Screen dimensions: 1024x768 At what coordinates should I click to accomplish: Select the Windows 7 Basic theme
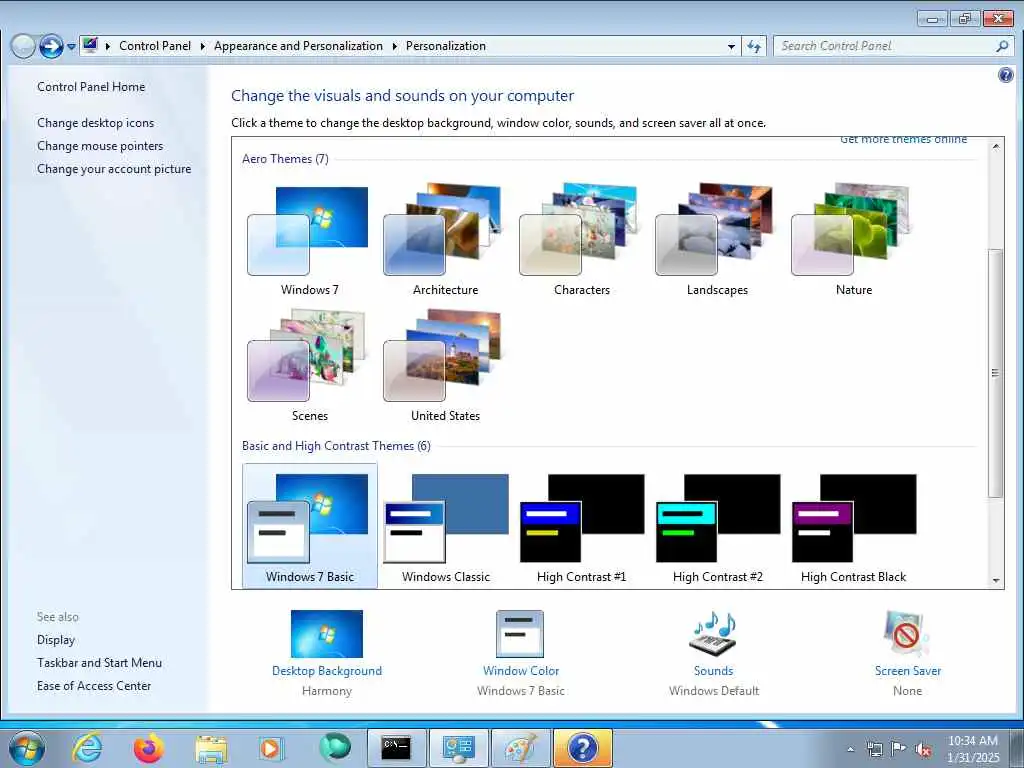(x=310, y=526)
